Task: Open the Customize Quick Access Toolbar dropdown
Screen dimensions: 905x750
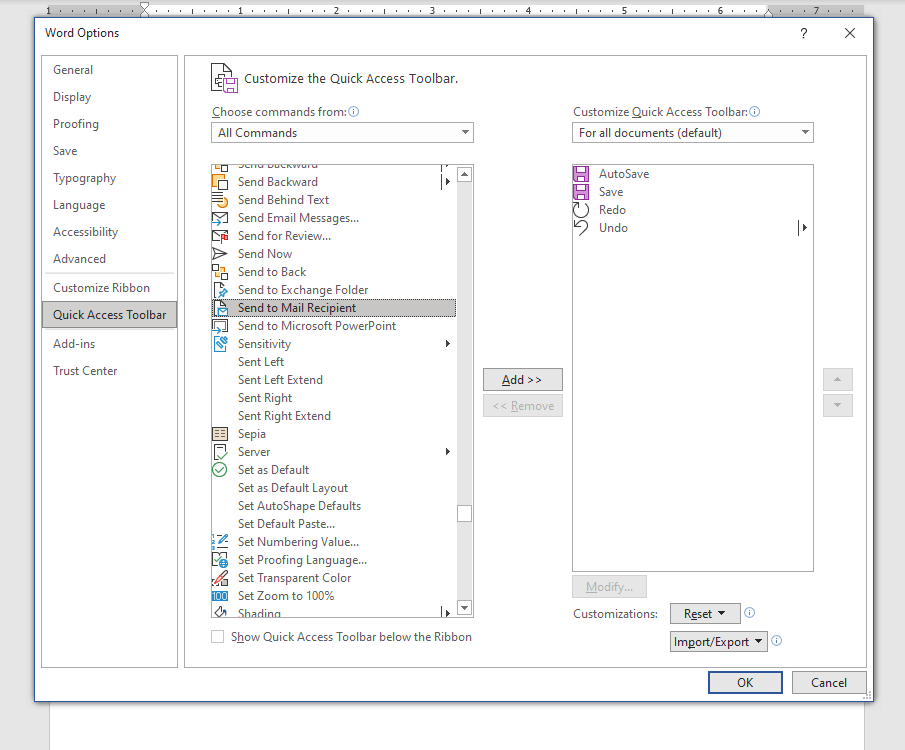Action: (692, 132)
